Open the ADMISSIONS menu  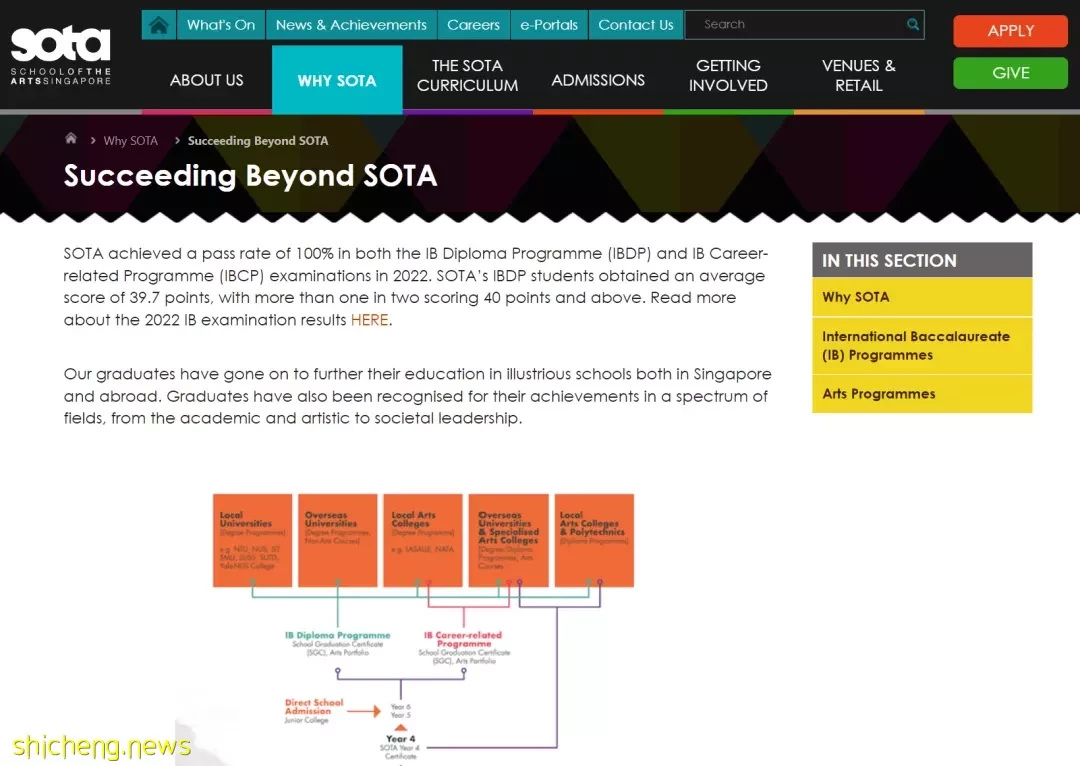598,80
